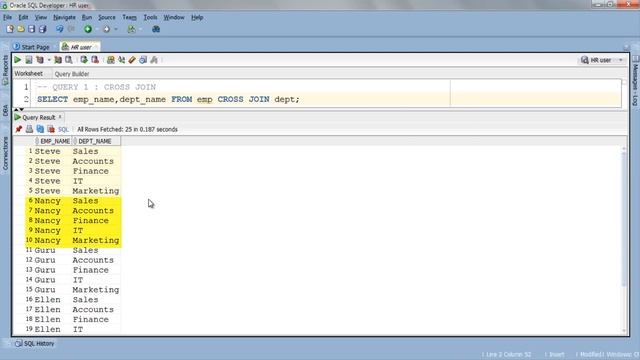Click the binoculars Find DB Object icon
Viewport: 640px width, 360px height.
click(x=156, y=29)
